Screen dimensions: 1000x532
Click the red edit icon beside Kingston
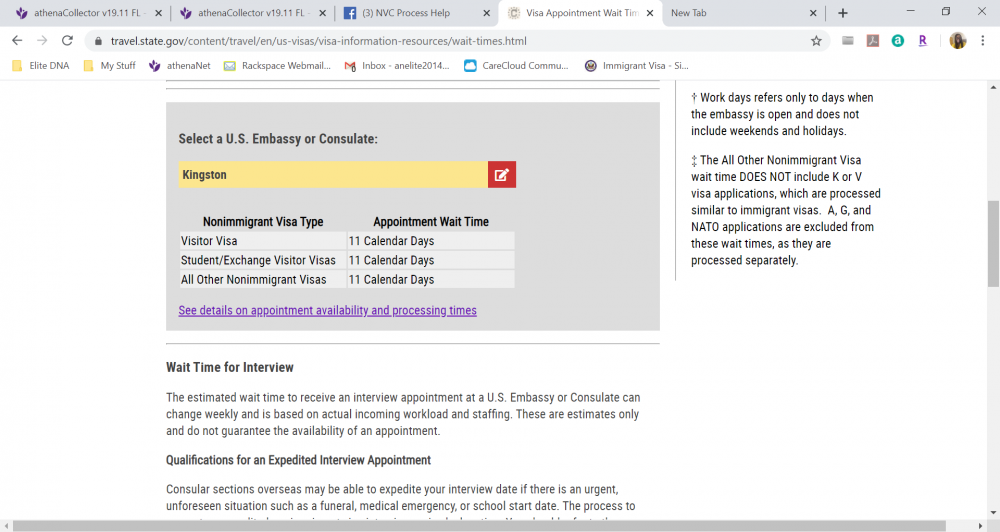(502, 175)
